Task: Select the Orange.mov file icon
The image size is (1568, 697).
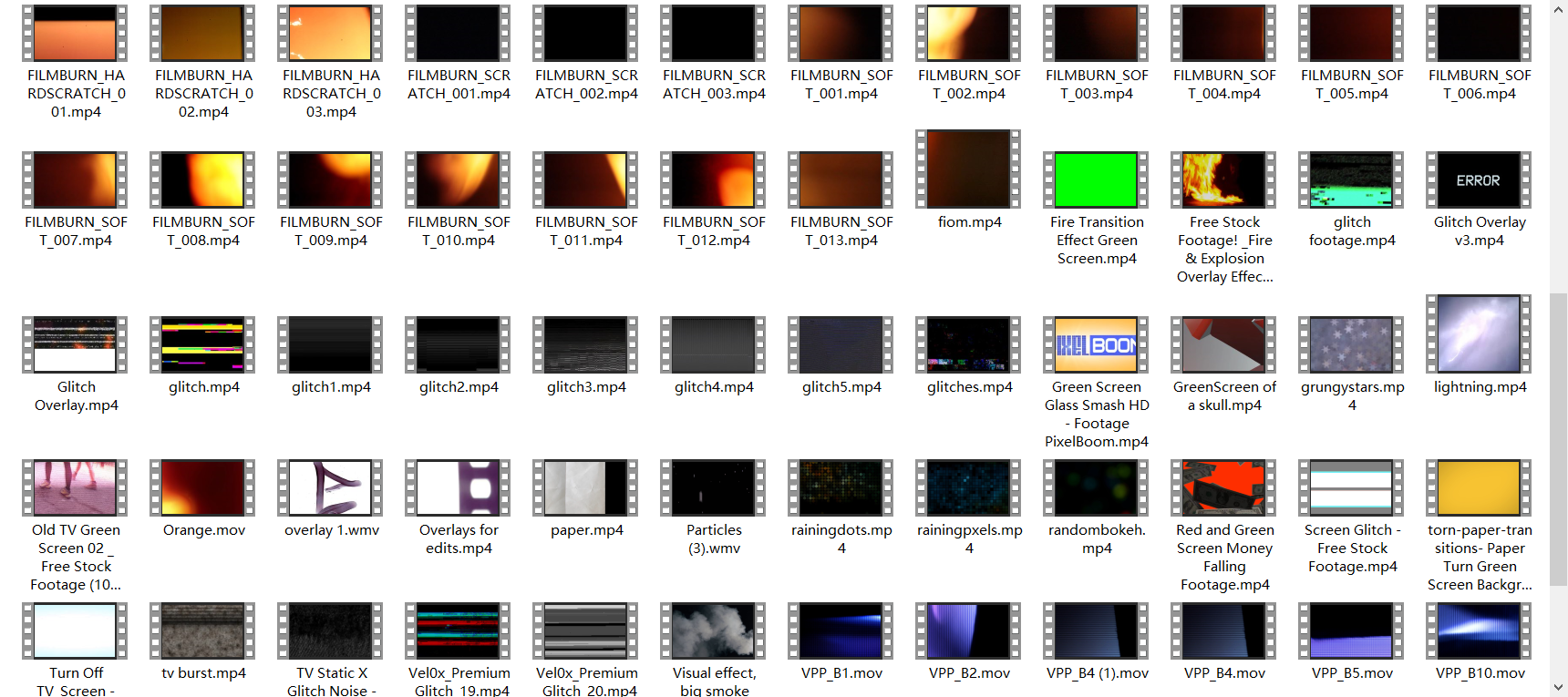Action: pyautogui.click(x=202, y=488)
